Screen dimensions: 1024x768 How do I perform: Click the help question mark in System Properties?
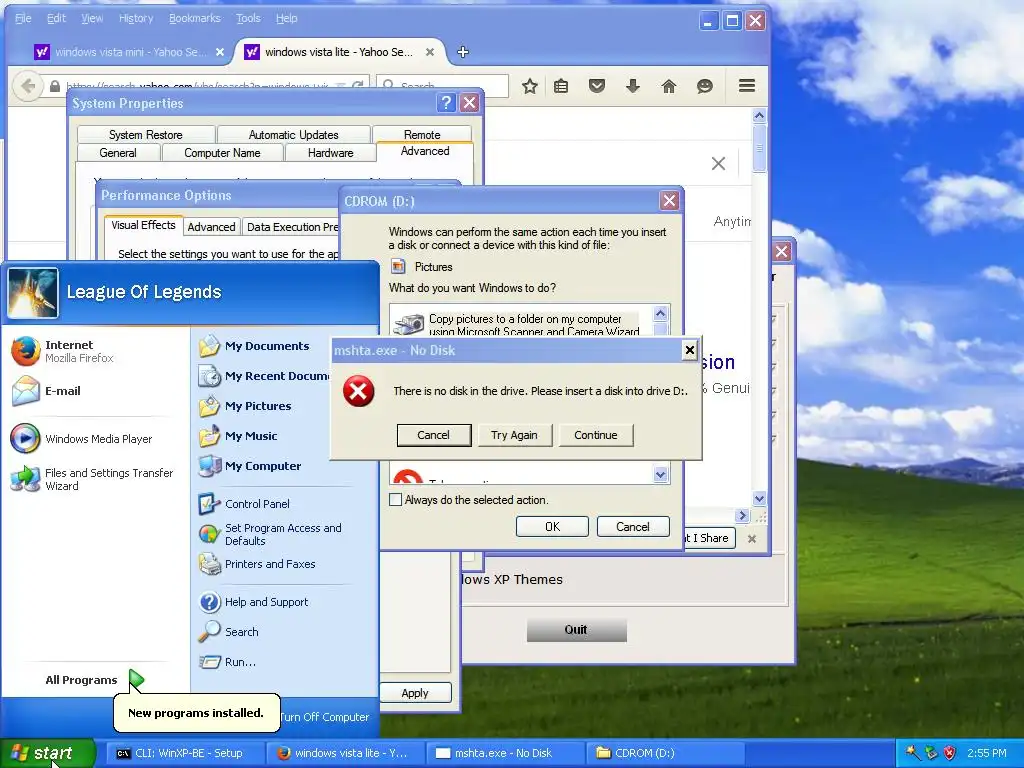[x=446, y=103]
